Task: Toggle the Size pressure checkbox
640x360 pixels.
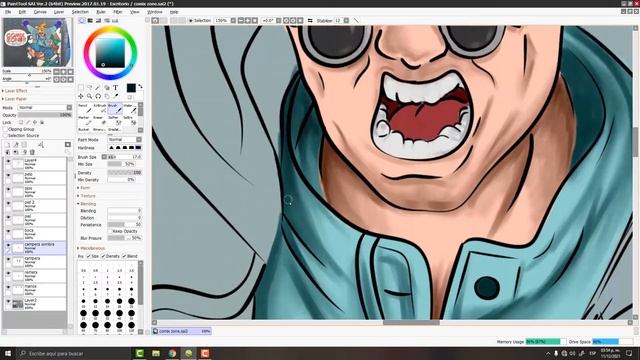Action: point(89,256)
